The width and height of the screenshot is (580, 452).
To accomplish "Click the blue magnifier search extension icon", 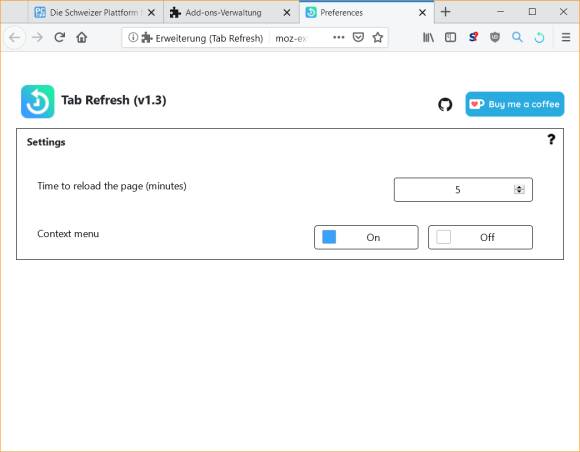I will coord(517,37).
